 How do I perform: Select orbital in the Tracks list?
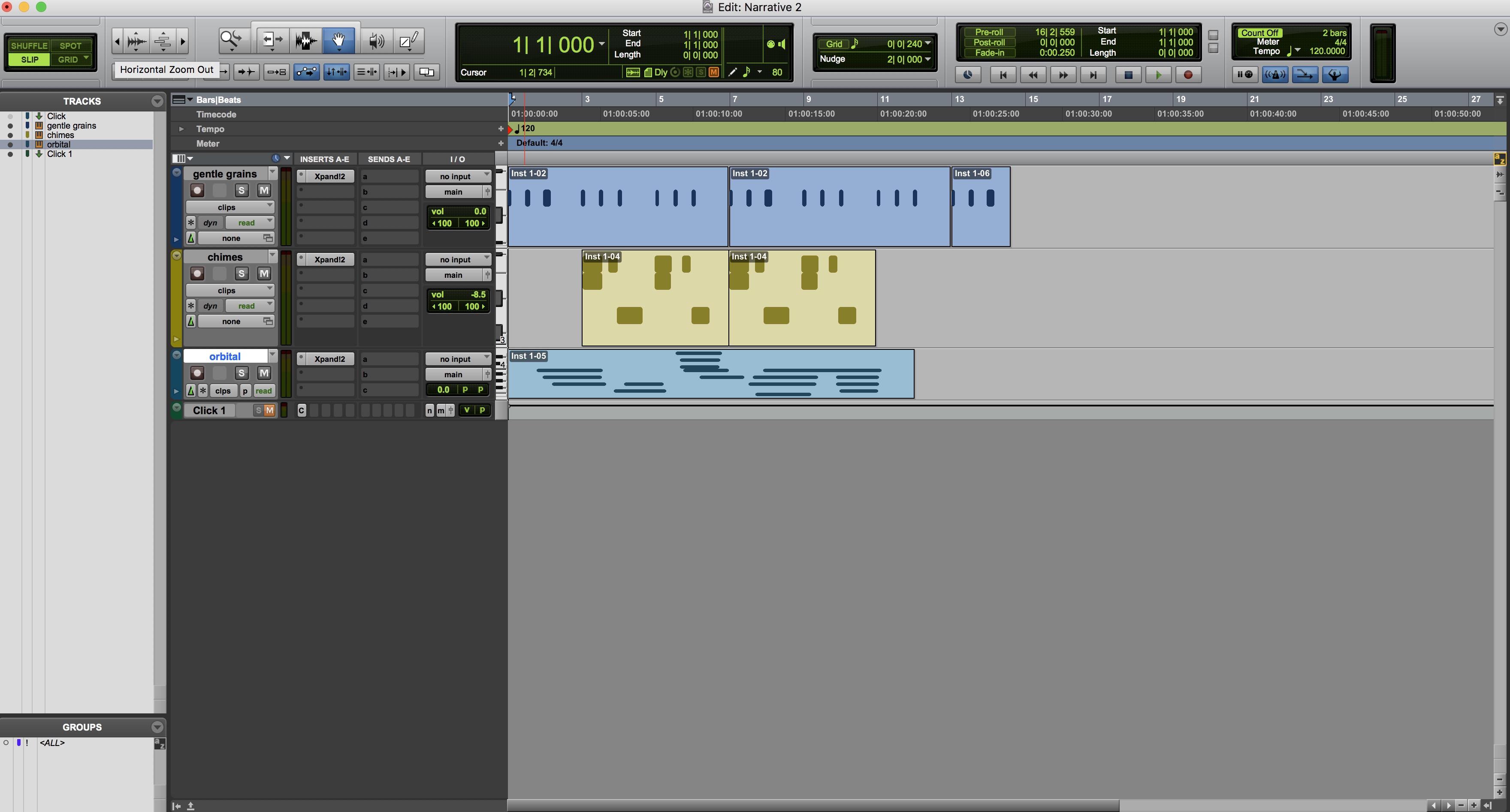tap(59, 145)
